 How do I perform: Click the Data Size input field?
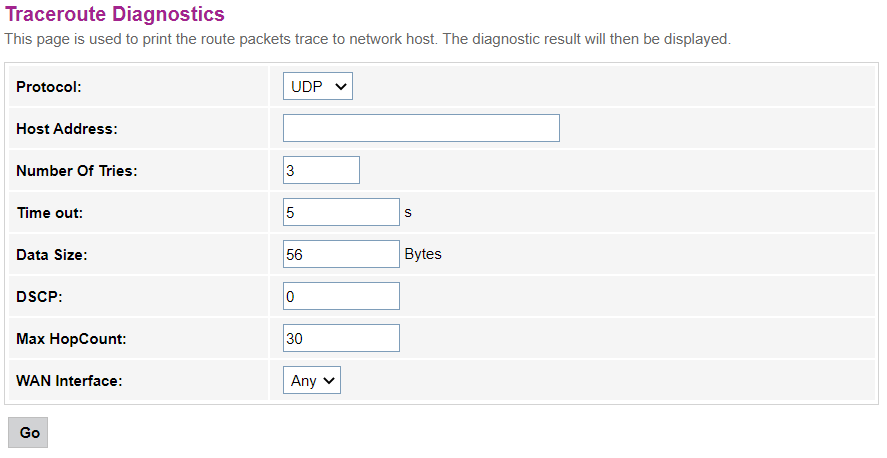(340, 254)
